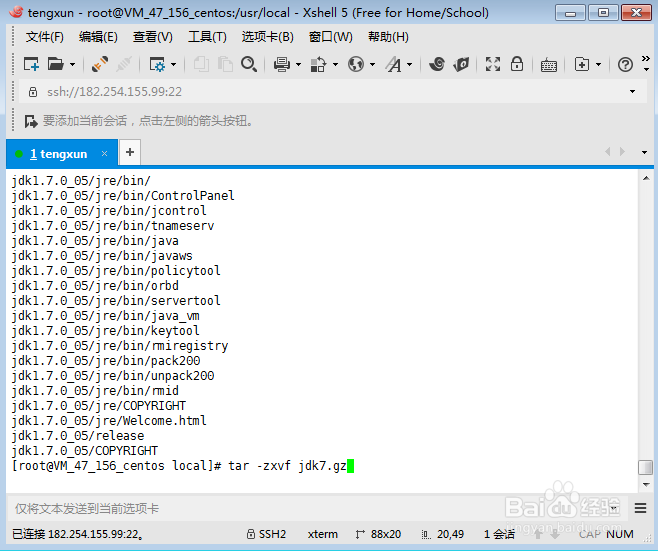
Task: Expand the globe encoding dropdown arrow
Action: click(372, 65)
